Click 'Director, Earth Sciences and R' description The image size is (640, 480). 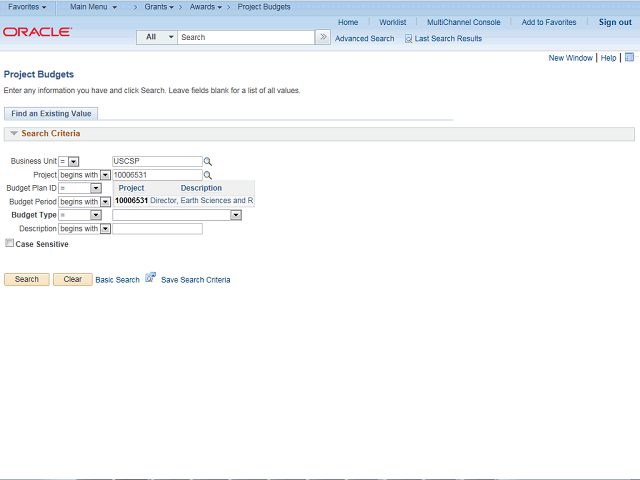coord(202,200)
